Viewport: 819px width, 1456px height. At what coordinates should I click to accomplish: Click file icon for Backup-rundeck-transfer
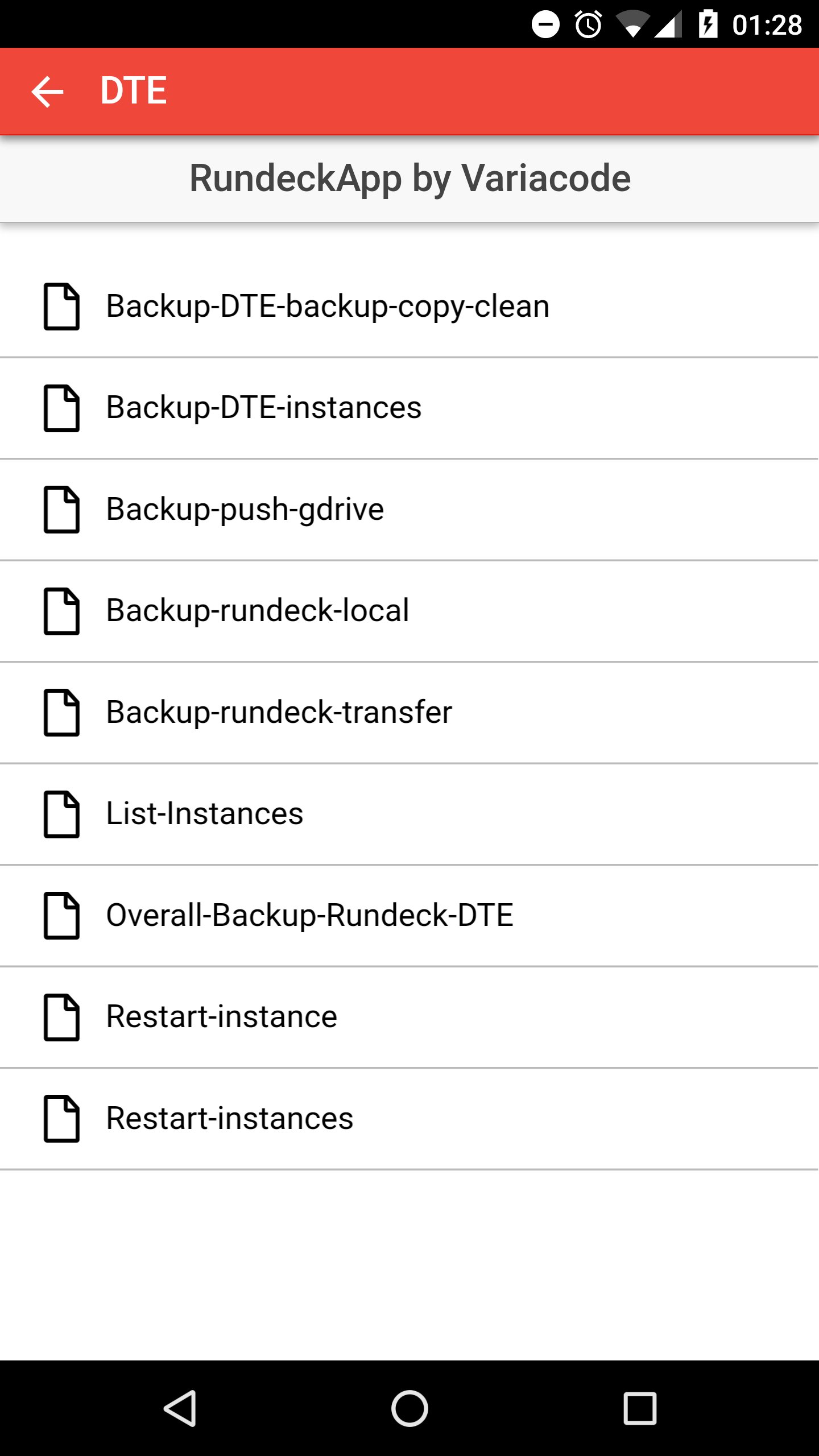[62, 713]
